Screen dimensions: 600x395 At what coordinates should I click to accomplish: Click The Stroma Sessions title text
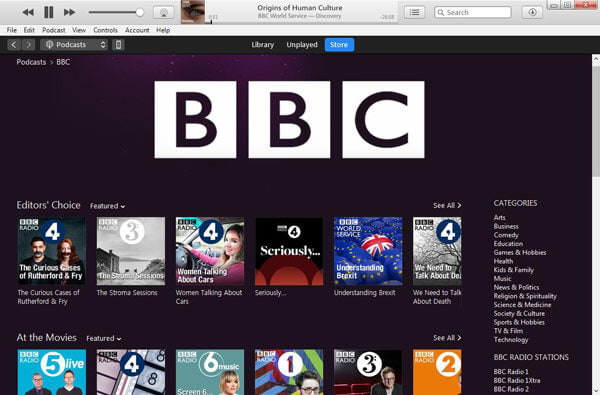[127, 293]
